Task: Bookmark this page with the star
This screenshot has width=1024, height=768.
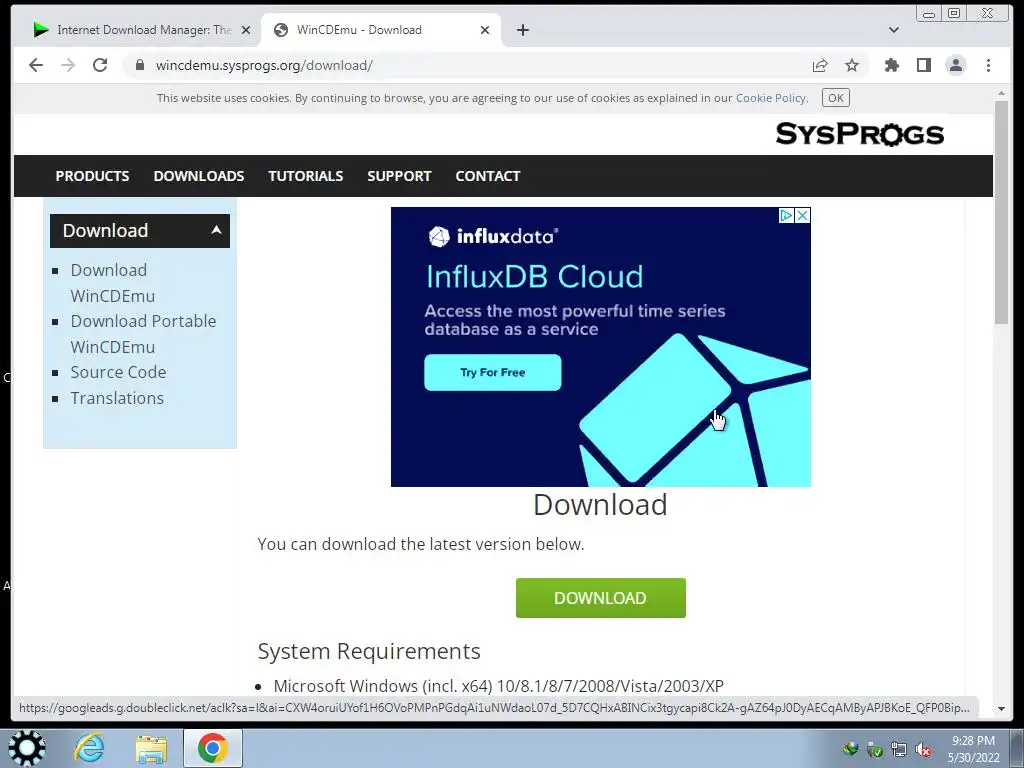Action: pyautogui.click(x=852, y=65)
